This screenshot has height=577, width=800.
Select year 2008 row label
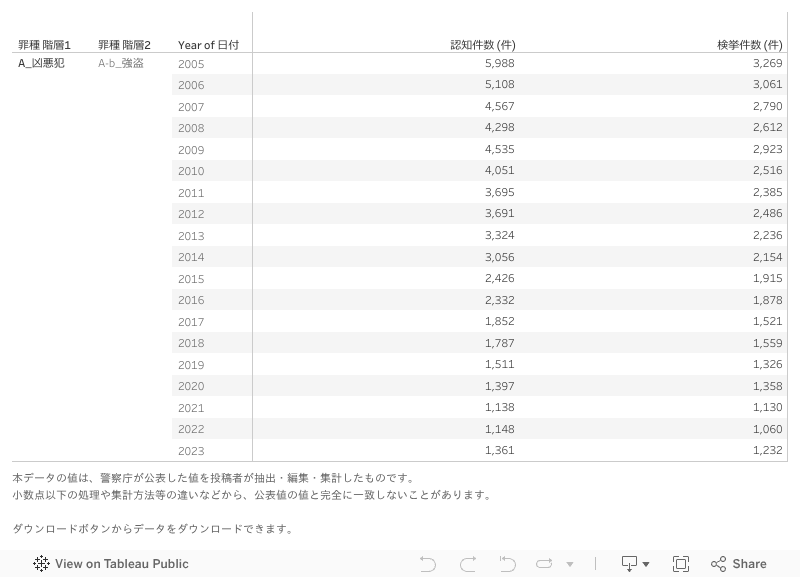pyautogui.click(x=191, y=128)
